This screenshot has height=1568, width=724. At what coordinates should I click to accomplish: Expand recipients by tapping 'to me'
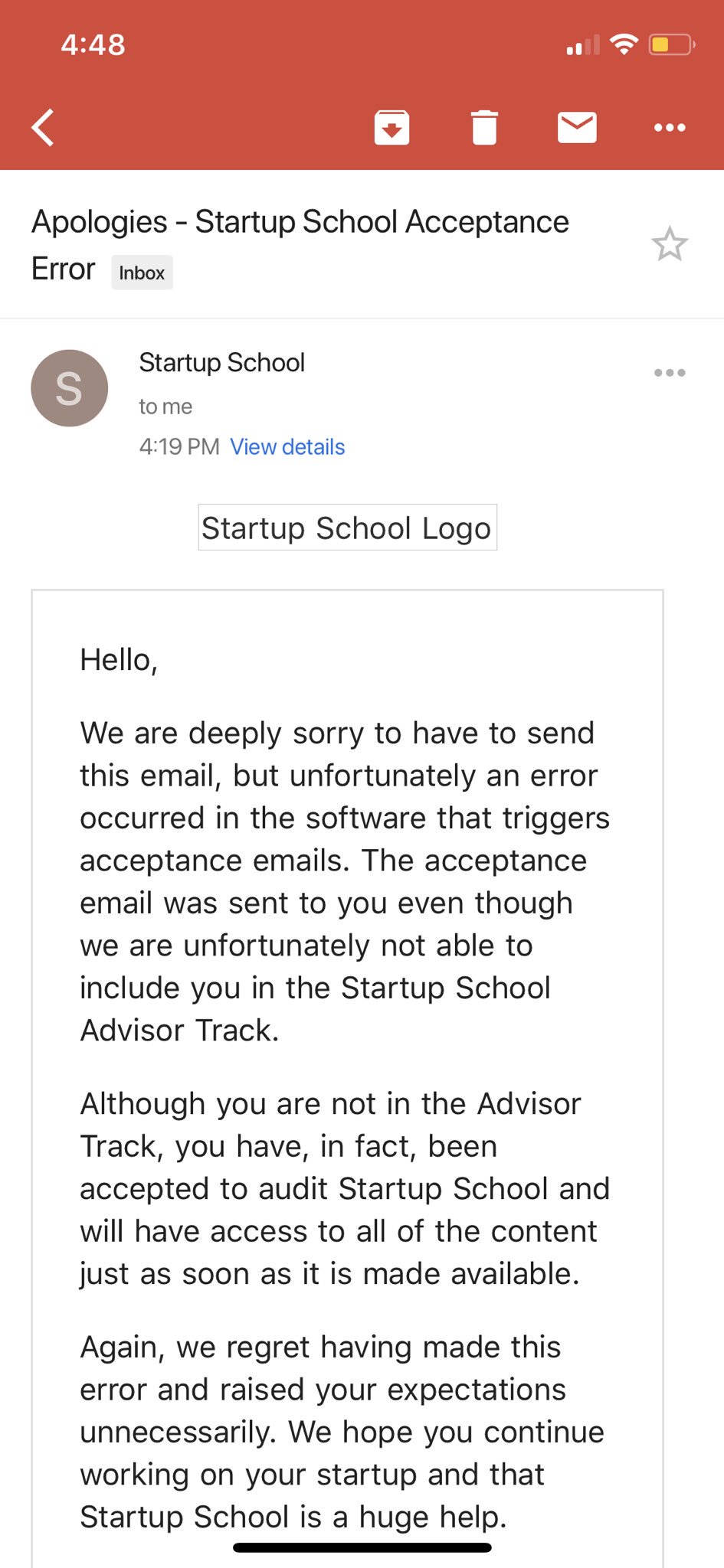pos(165,407)
